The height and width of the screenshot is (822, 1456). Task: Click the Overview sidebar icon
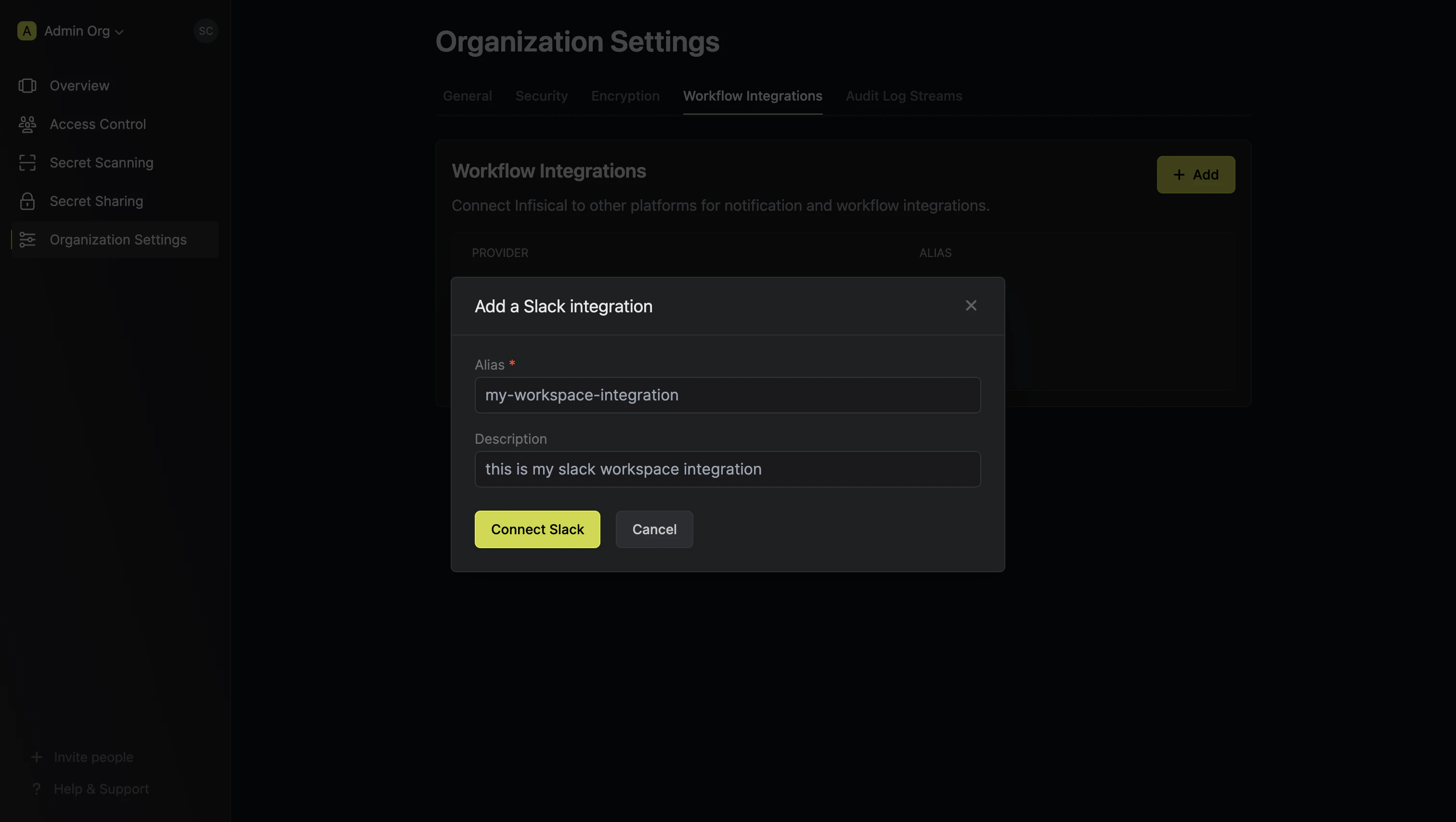tap(27, 85)
